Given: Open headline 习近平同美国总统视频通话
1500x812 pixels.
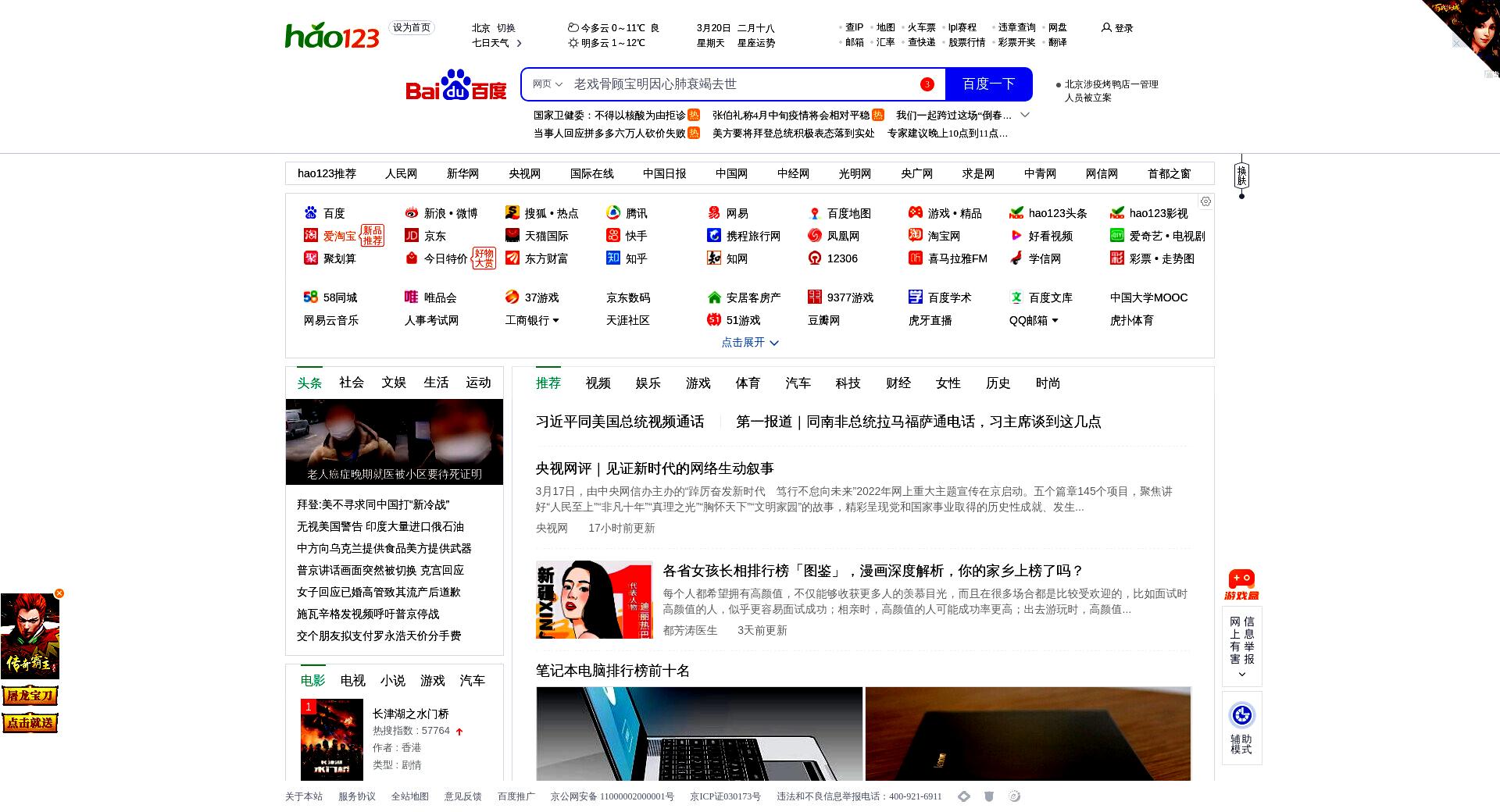Looking at the screenshot, I should (620, 422).
